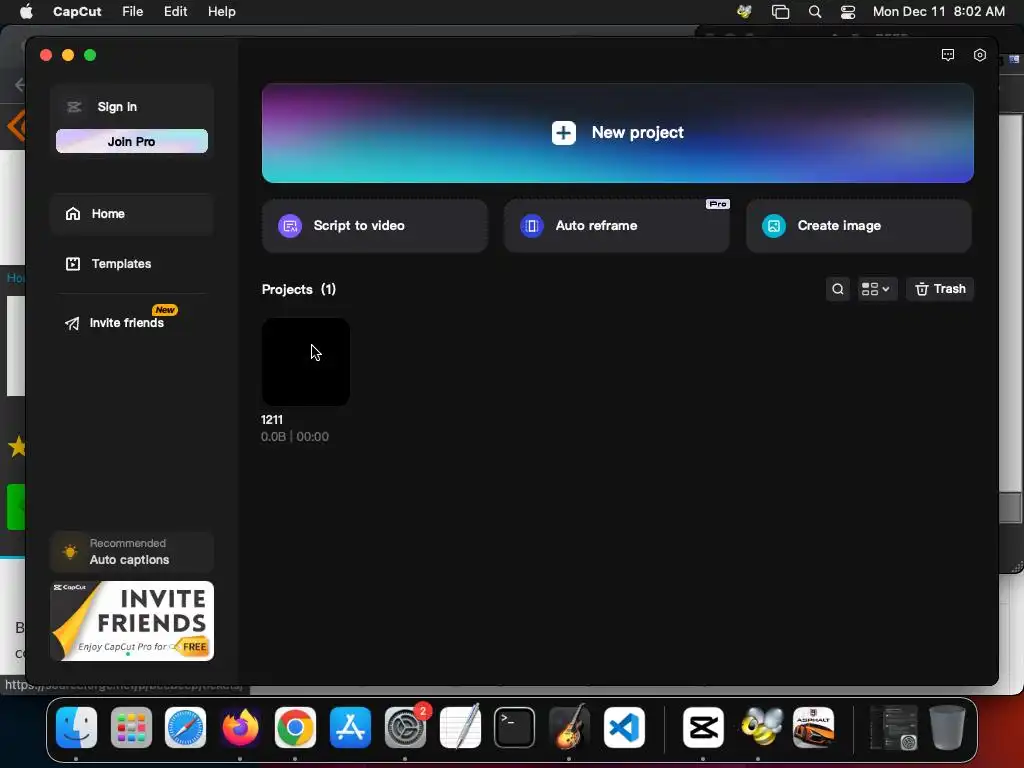
Task: Click the screen mirroring menu bar icon
Action: (x=780, y=11)
